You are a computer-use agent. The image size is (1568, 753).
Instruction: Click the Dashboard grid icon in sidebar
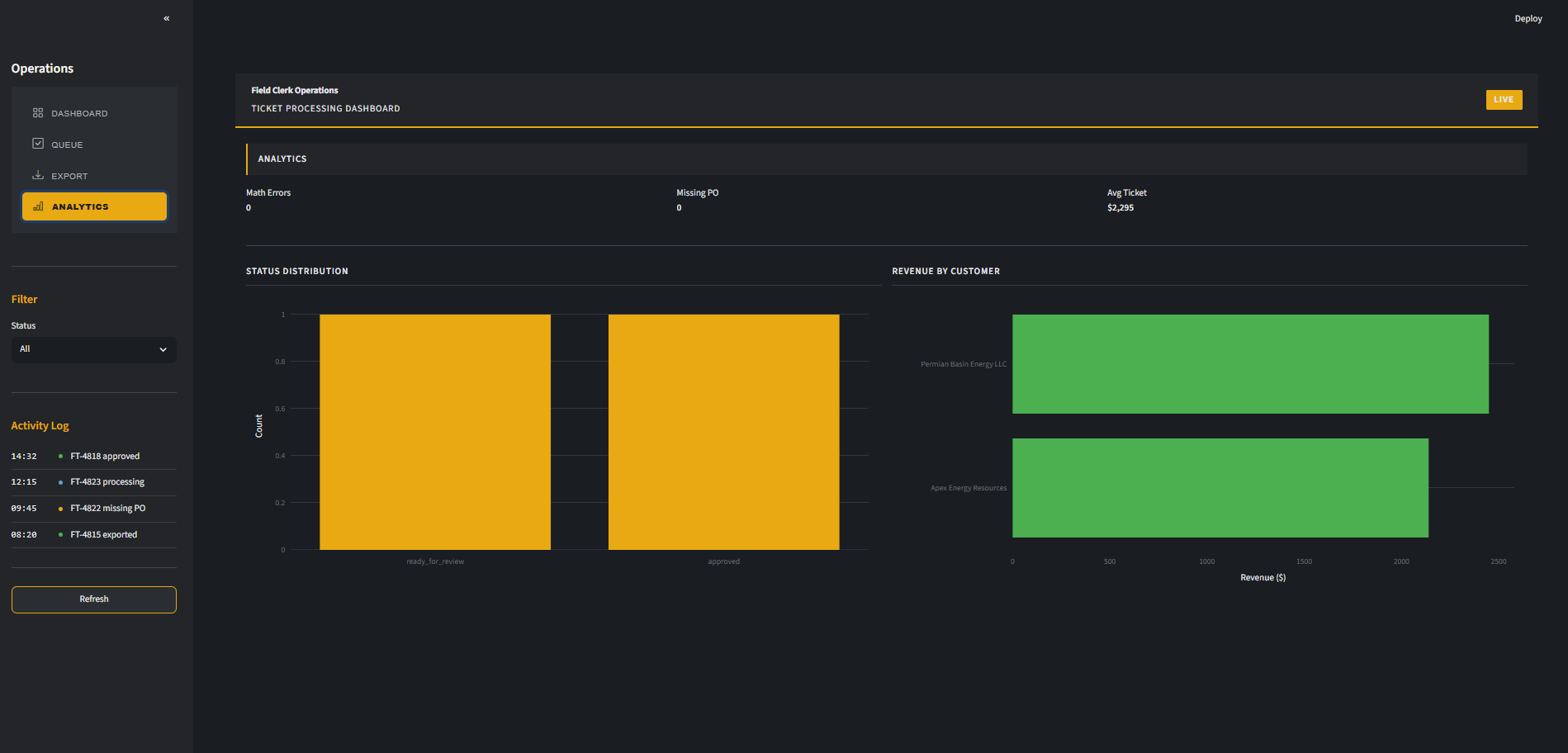click(38, 113)
